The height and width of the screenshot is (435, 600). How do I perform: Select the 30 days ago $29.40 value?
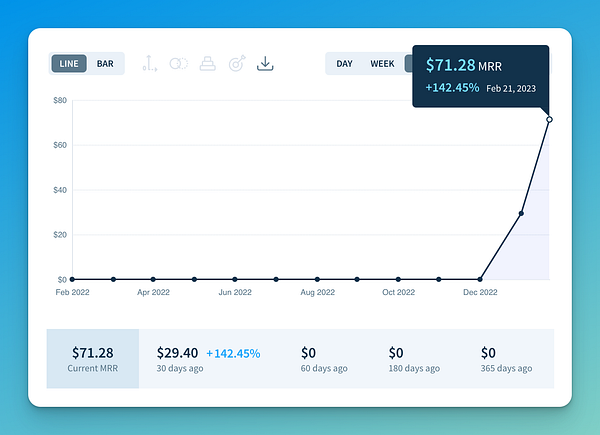pyautogui.click(x=177, y=353)
